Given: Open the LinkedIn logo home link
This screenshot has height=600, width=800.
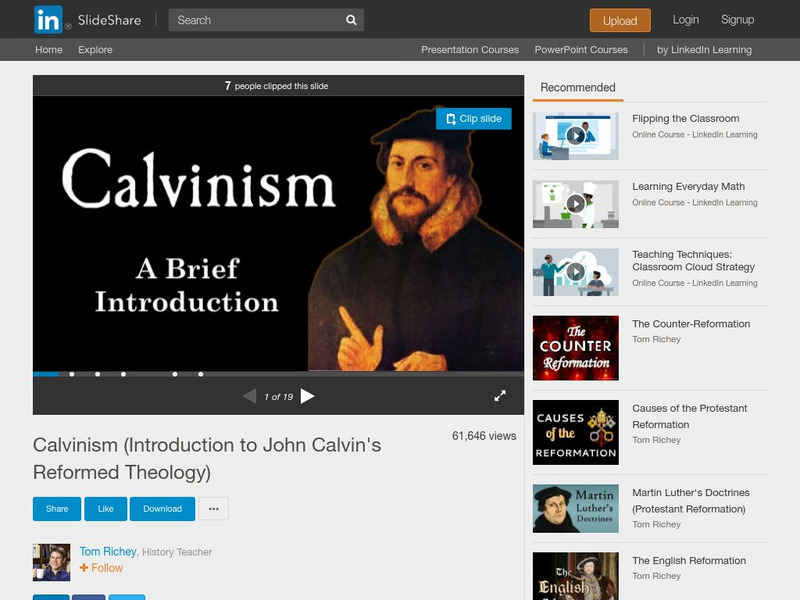Looking at the screenshot, I should pos(48,20).
